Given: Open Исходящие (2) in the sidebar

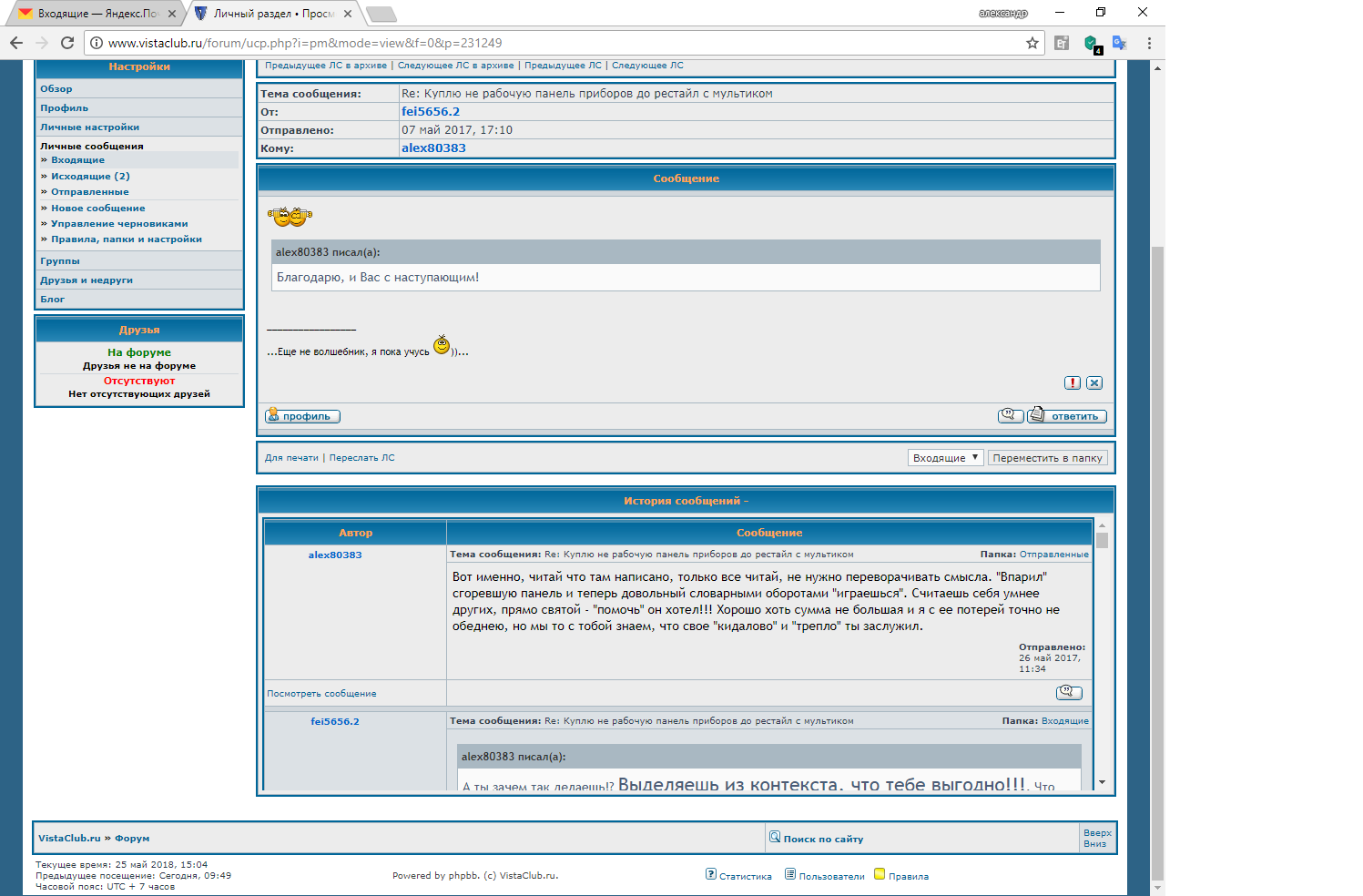Looking at the screenshot, I should click(90, 177).
